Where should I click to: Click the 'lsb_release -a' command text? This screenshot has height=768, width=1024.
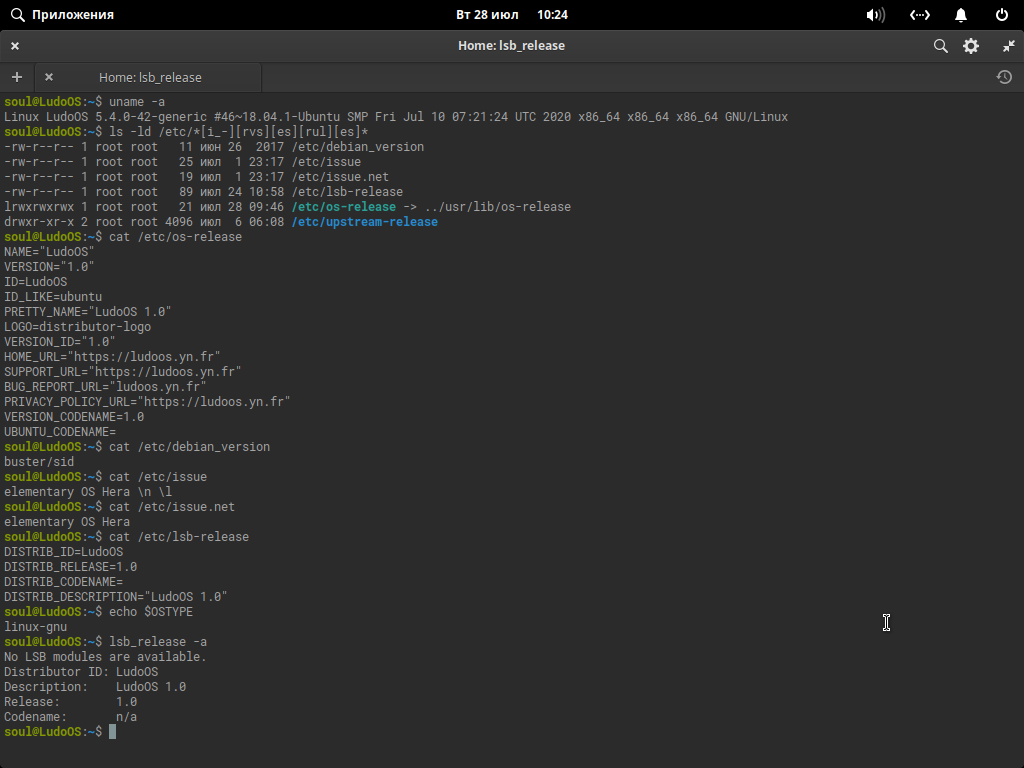tap(158, 643)
